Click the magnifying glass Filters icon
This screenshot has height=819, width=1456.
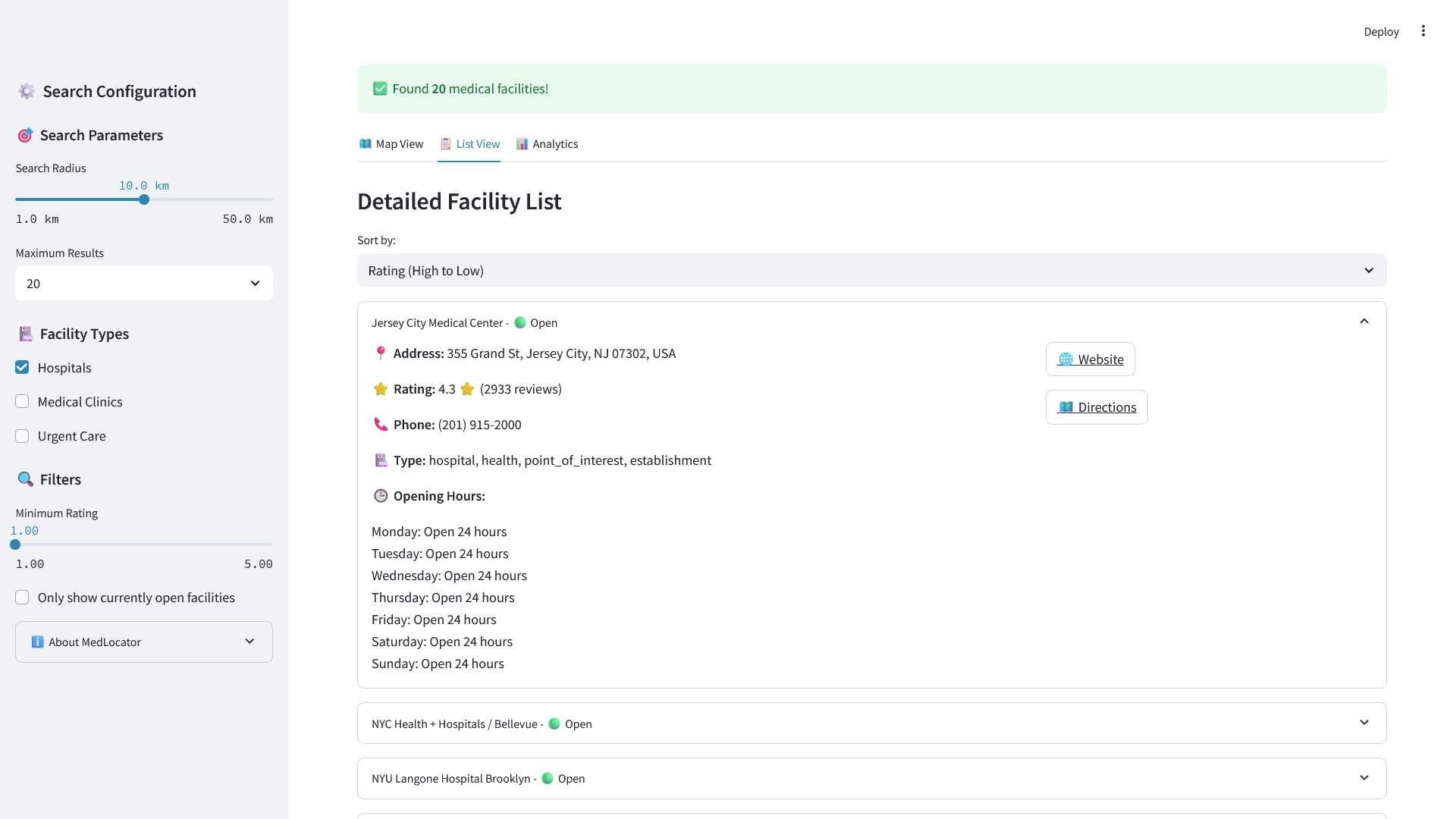point(26,479)
